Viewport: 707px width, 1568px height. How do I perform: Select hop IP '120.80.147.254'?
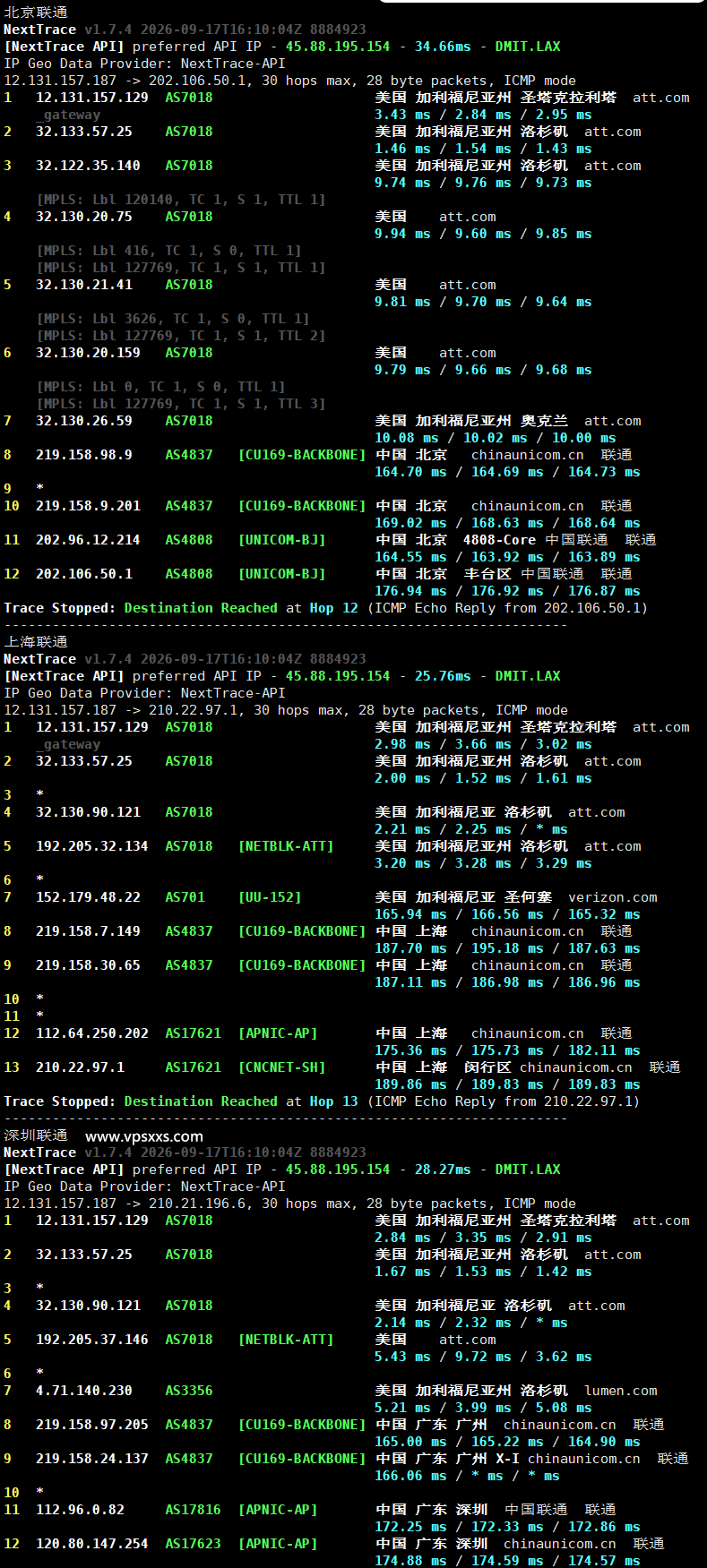92,1544
